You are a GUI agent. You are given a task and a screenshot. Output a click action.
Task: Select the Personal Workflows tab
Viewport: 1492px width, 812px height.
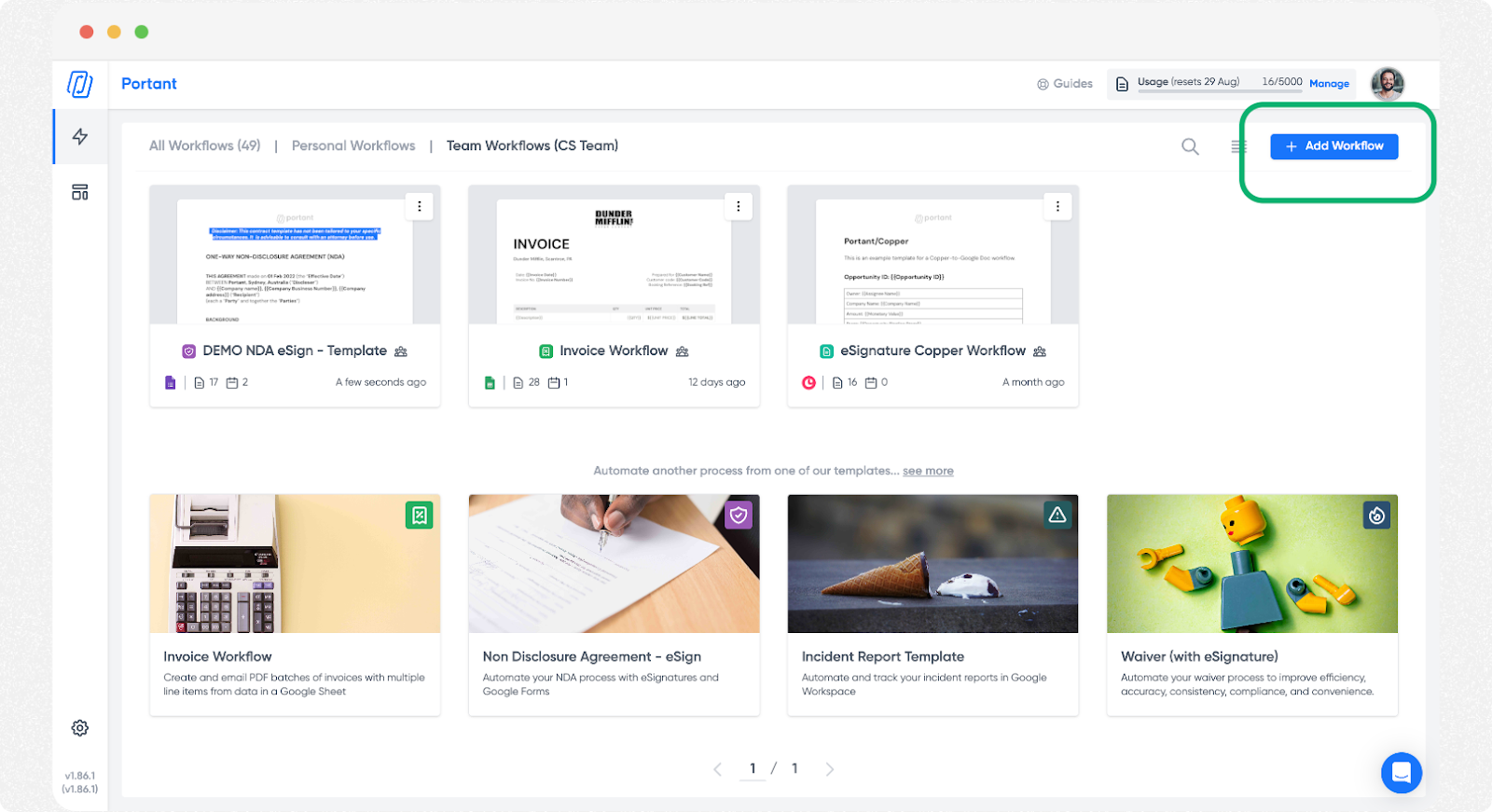tap(353, 145)
